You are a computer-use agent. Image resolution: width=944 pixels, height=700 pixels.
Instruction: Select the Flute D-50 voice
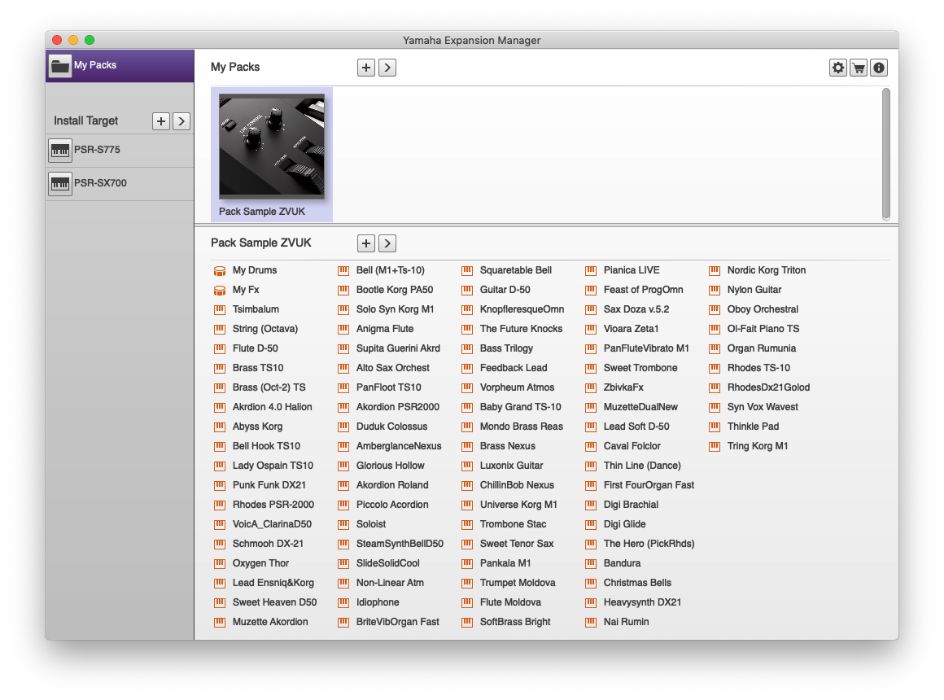(x=255, y=348)
